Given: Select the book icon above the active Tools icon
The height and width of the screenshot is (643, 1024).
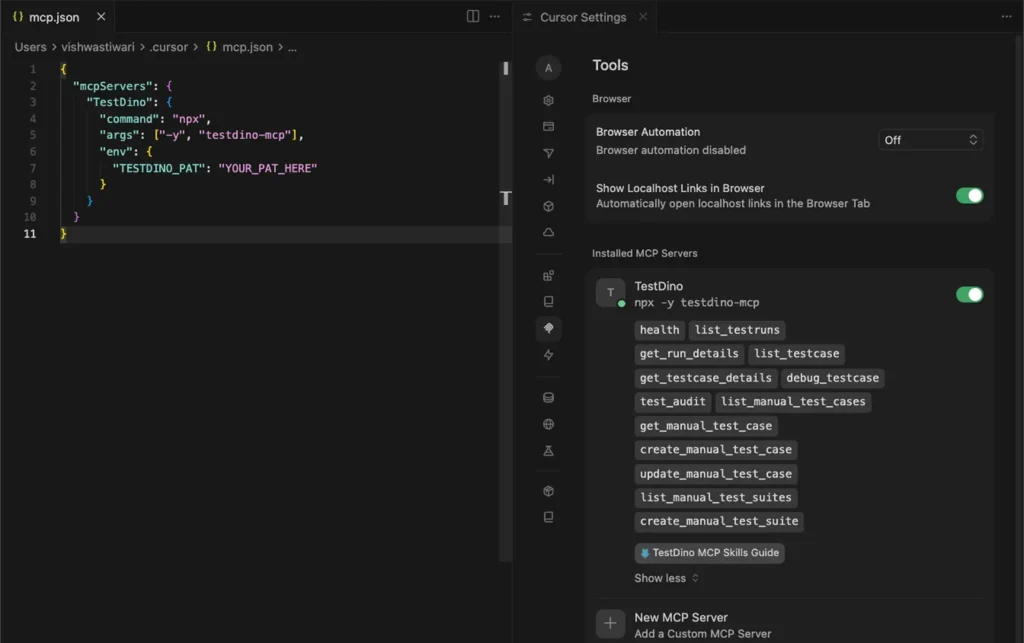Looking at the screenshot, I should (548, 302).
